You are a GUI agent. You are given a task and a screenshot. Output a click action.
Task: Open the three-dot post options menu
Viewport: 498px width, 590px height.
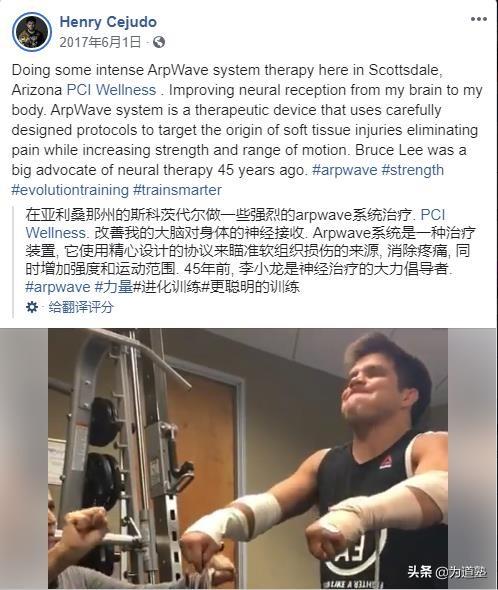pos(478,19)
